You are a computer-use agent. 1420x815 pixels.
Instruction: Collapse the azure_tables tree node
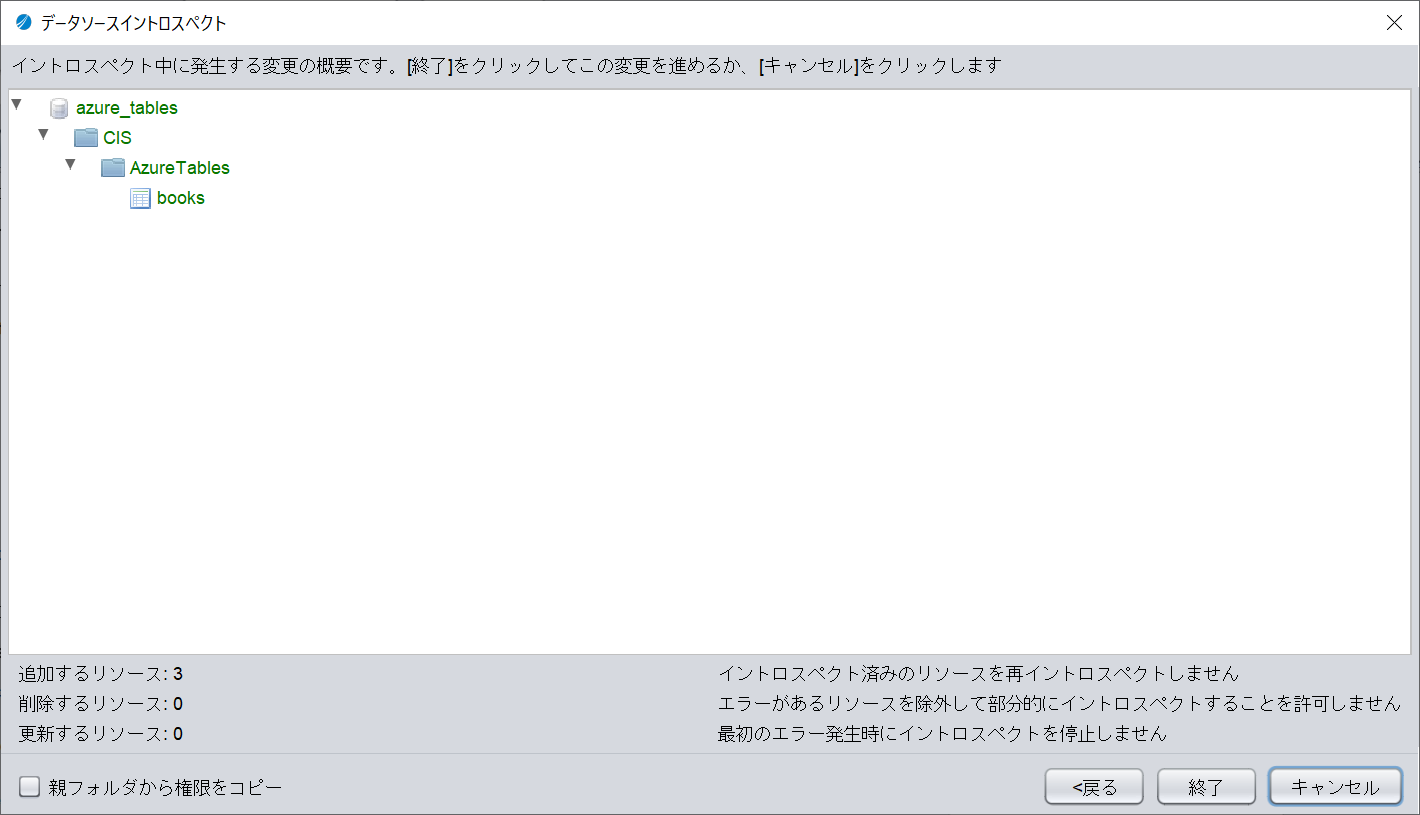pyautogui.click(x=16, y=104)
